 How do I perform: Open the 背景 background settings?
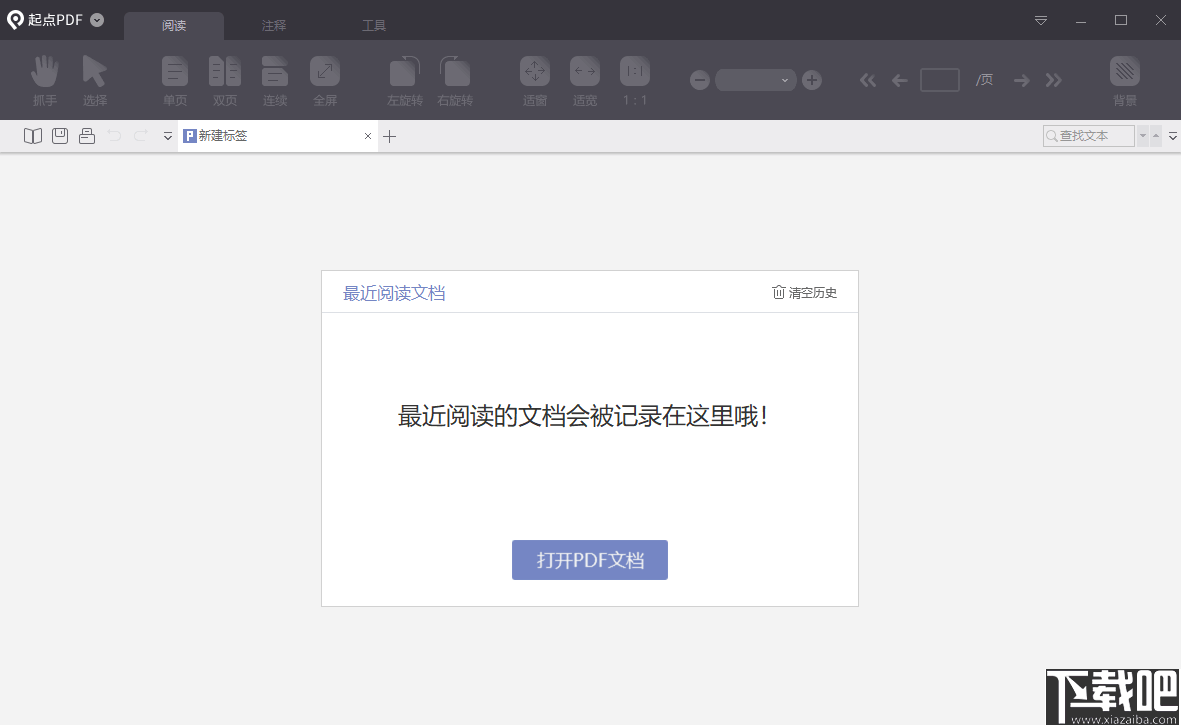click(1124, 80)
